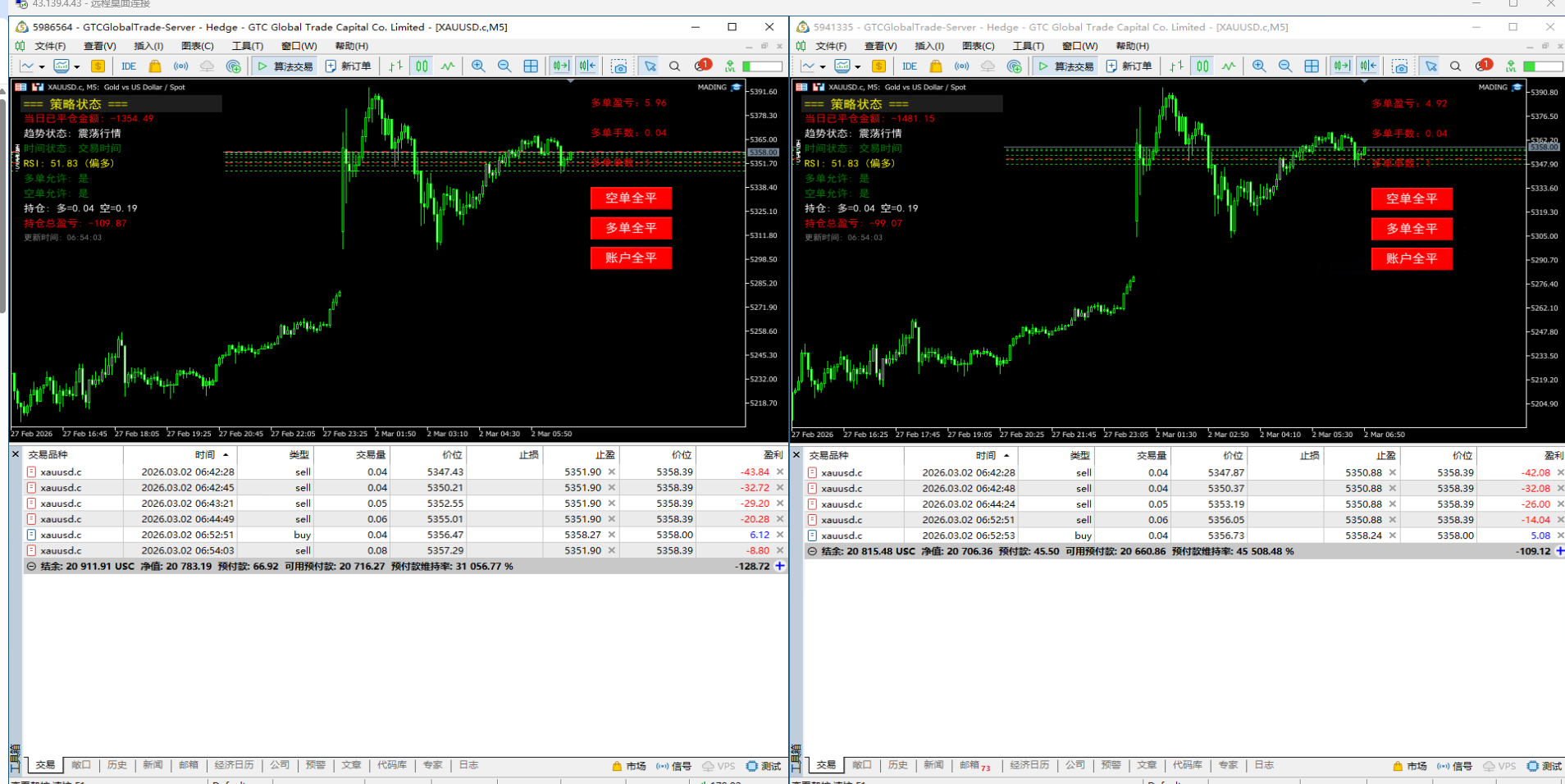This screenshot has width=1565, height=784.
Task: Close the sell 0.08 position at 5357.29, left window
Action: (x=780, y=551)
